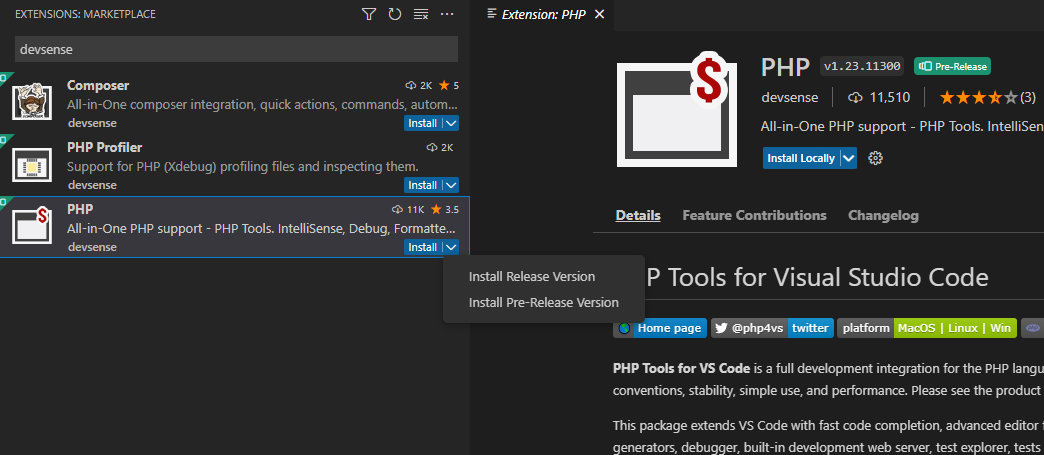Choose Install Release Version

click(531, 276)
